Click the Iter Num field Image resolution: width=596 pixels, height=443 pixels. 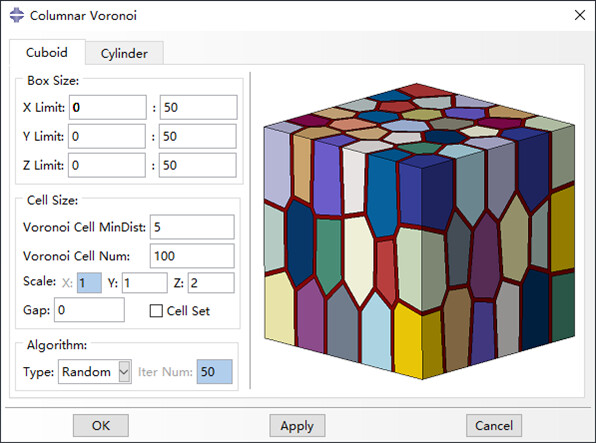click(214, 372)
